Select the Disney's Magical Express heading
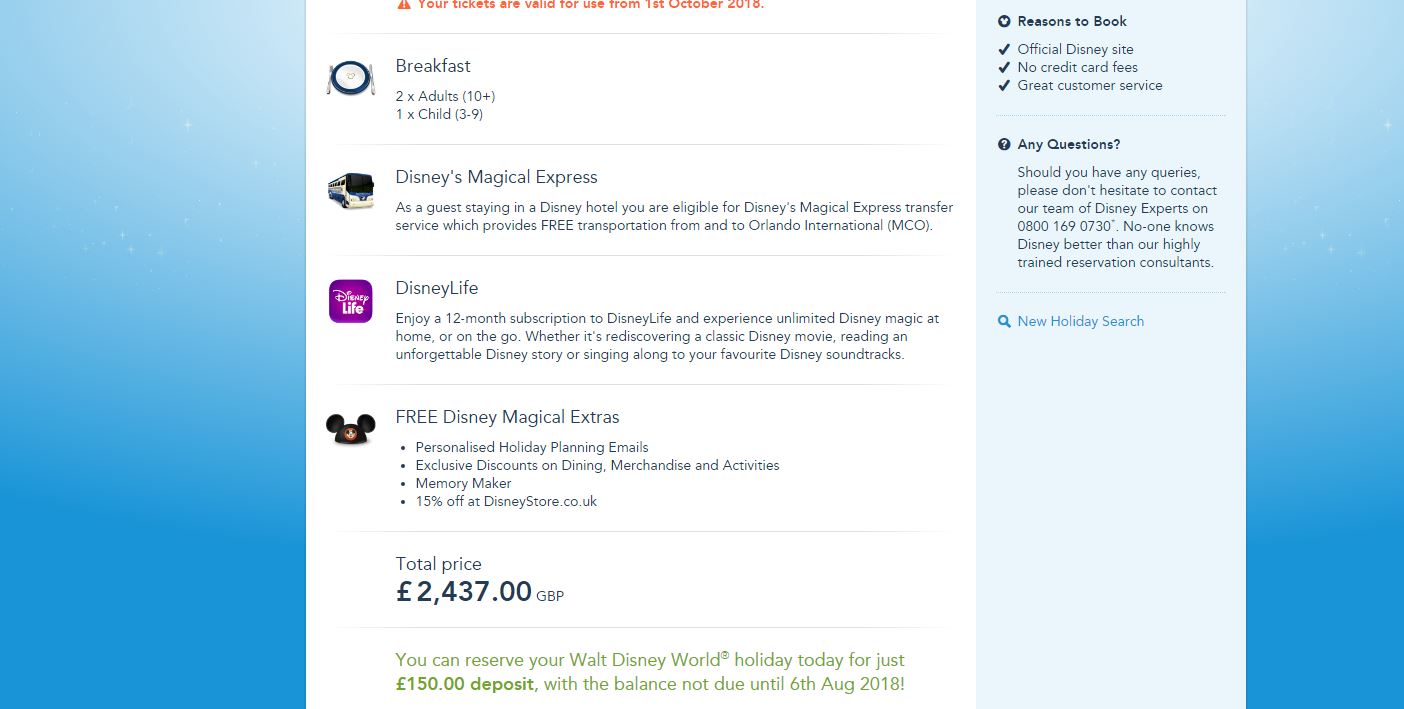The image size is (1404, 709). click(496, 177)
